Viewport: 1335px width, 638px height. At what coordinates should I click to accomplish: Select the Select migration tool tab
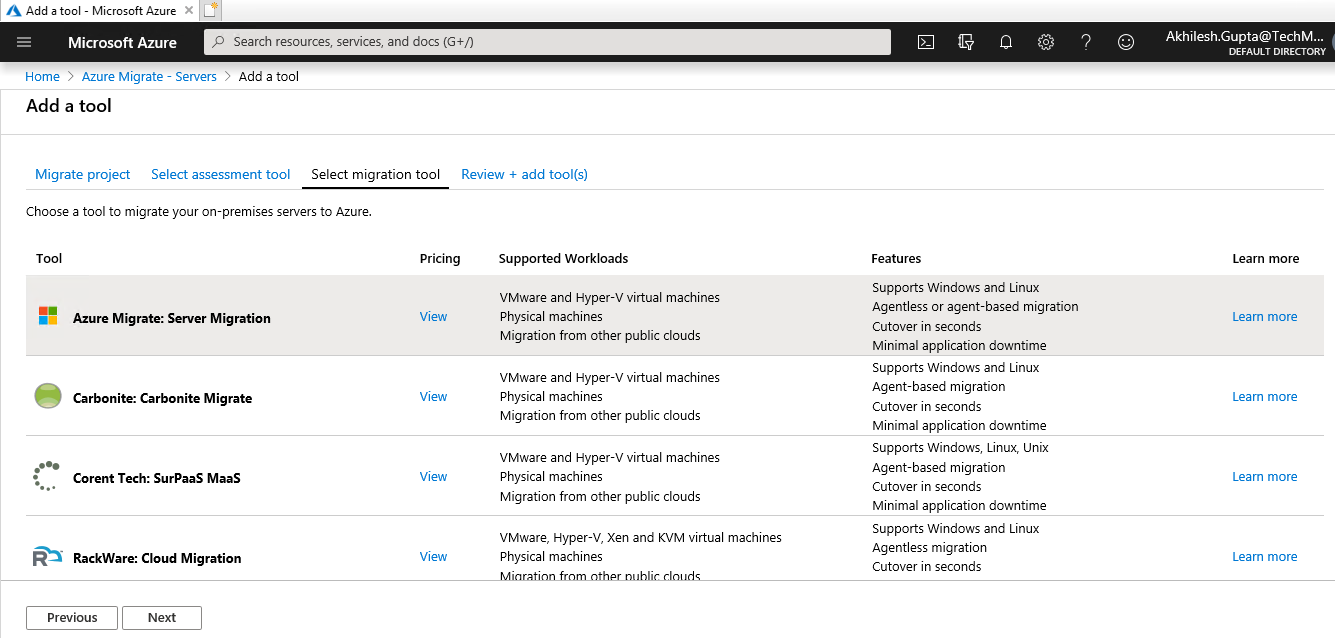(376, 174)
